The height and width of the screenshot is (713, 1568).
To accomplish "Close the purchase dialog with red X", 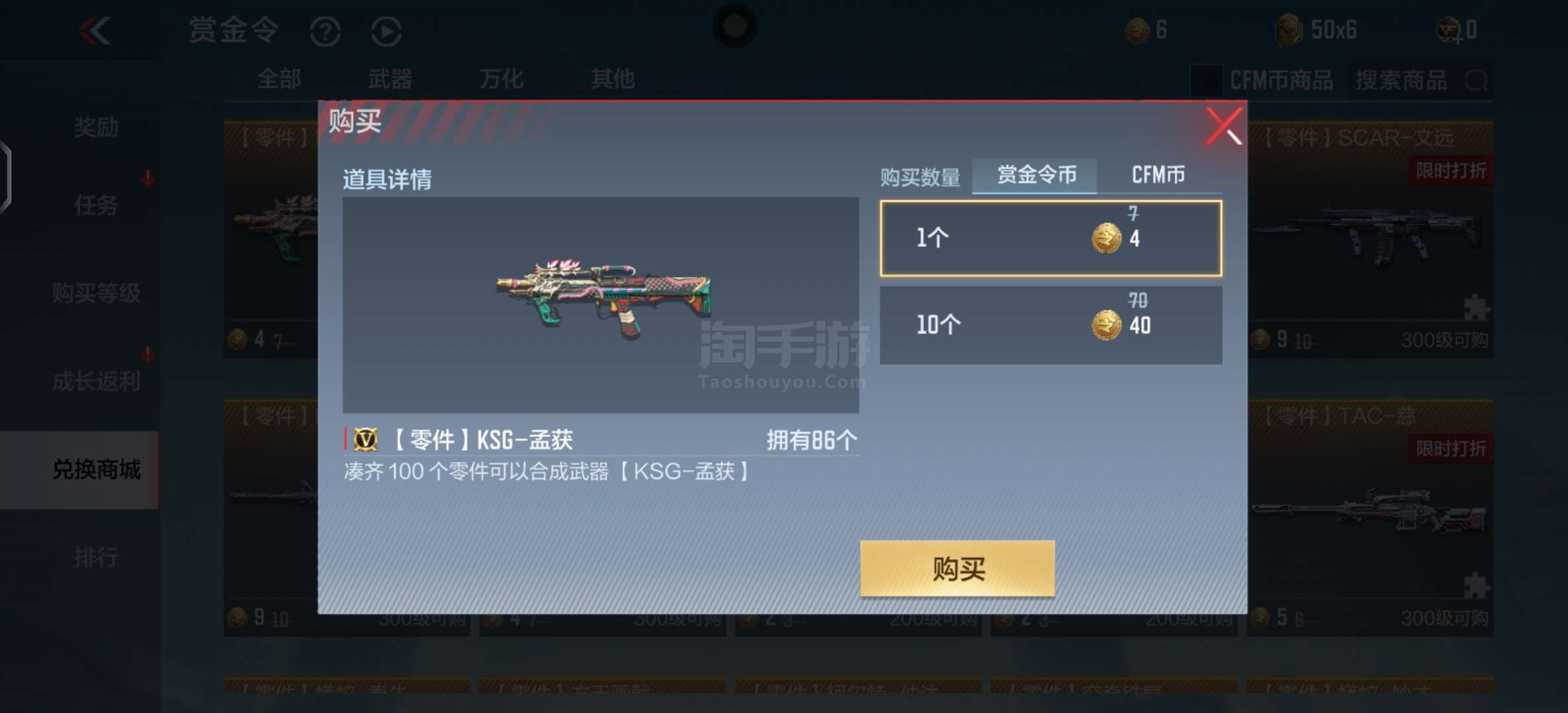I will [x=1224, y=125].
